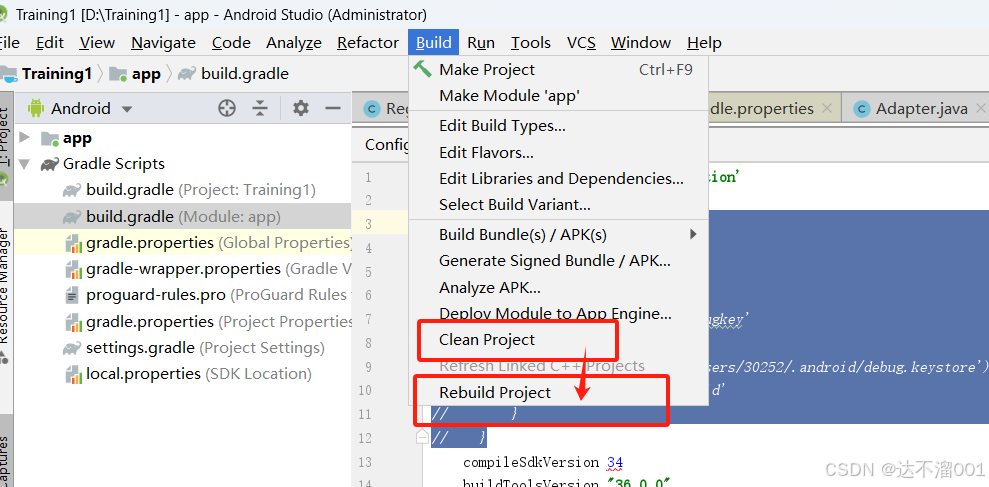
Task: Click the Training1 breadcrumb folder icon
Action: coord(9,74)
